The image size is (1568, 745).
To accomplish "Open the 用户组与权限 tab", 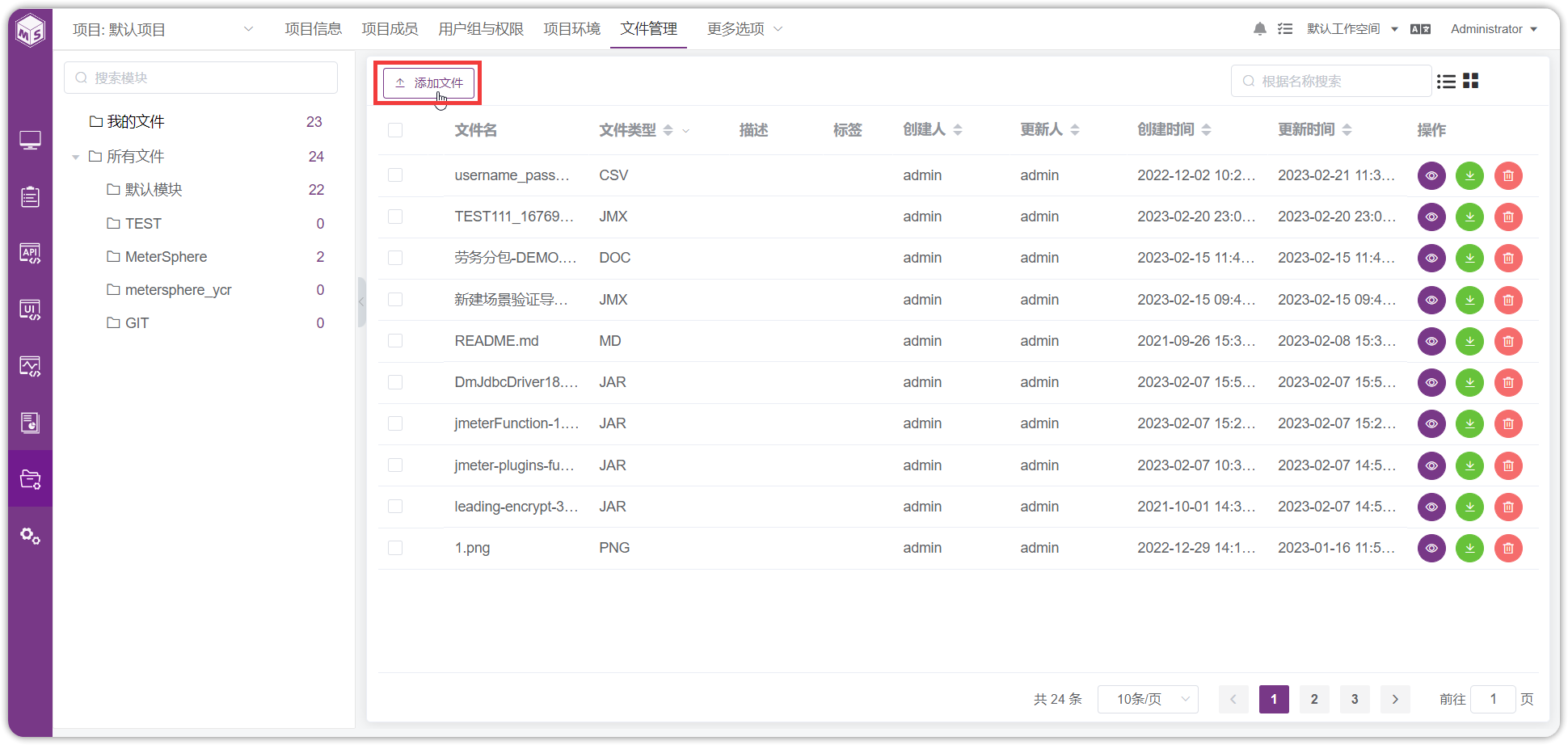I will point(481,29).
